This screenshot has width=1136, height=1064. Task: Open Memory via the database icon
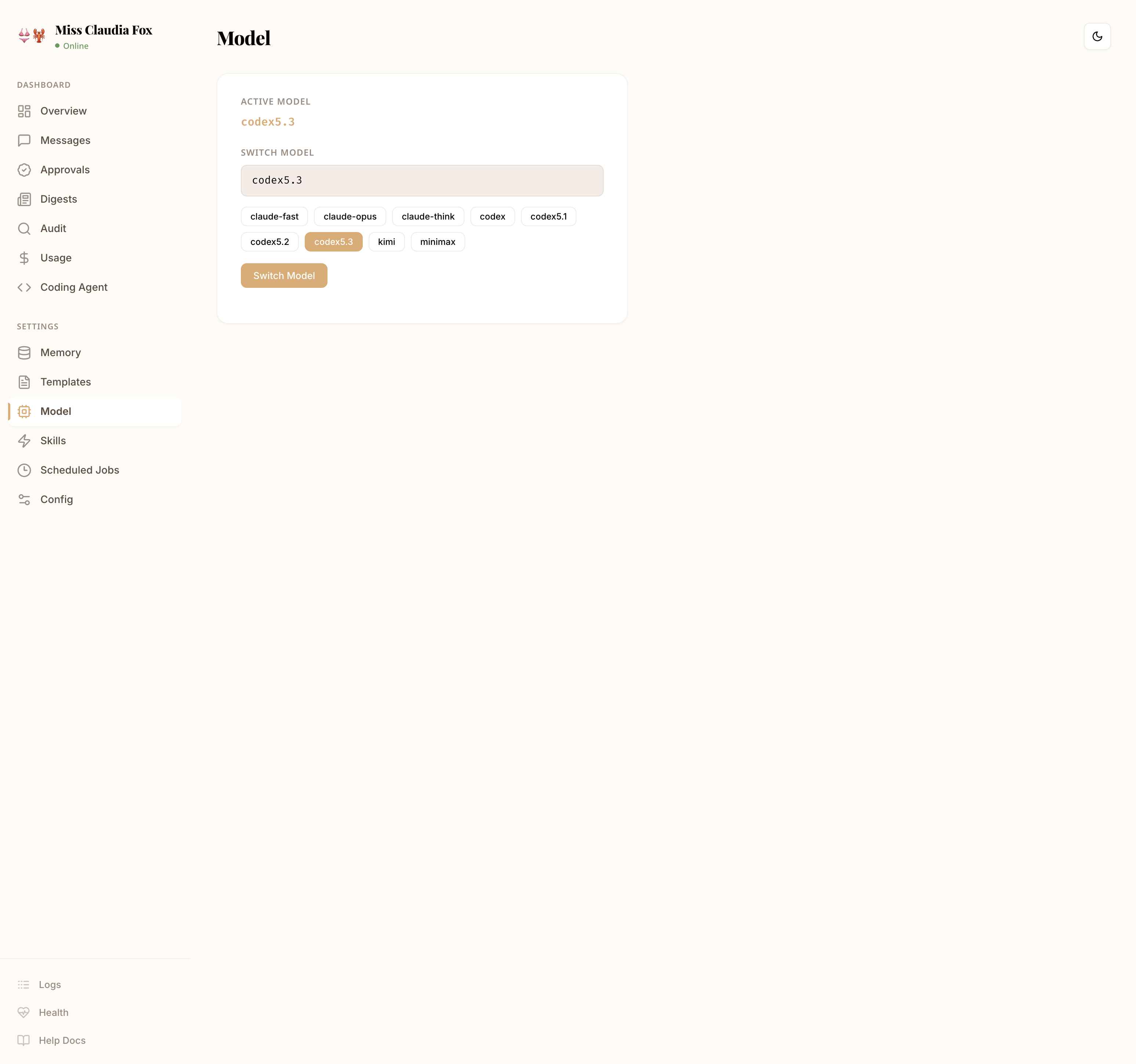[24, 352]
